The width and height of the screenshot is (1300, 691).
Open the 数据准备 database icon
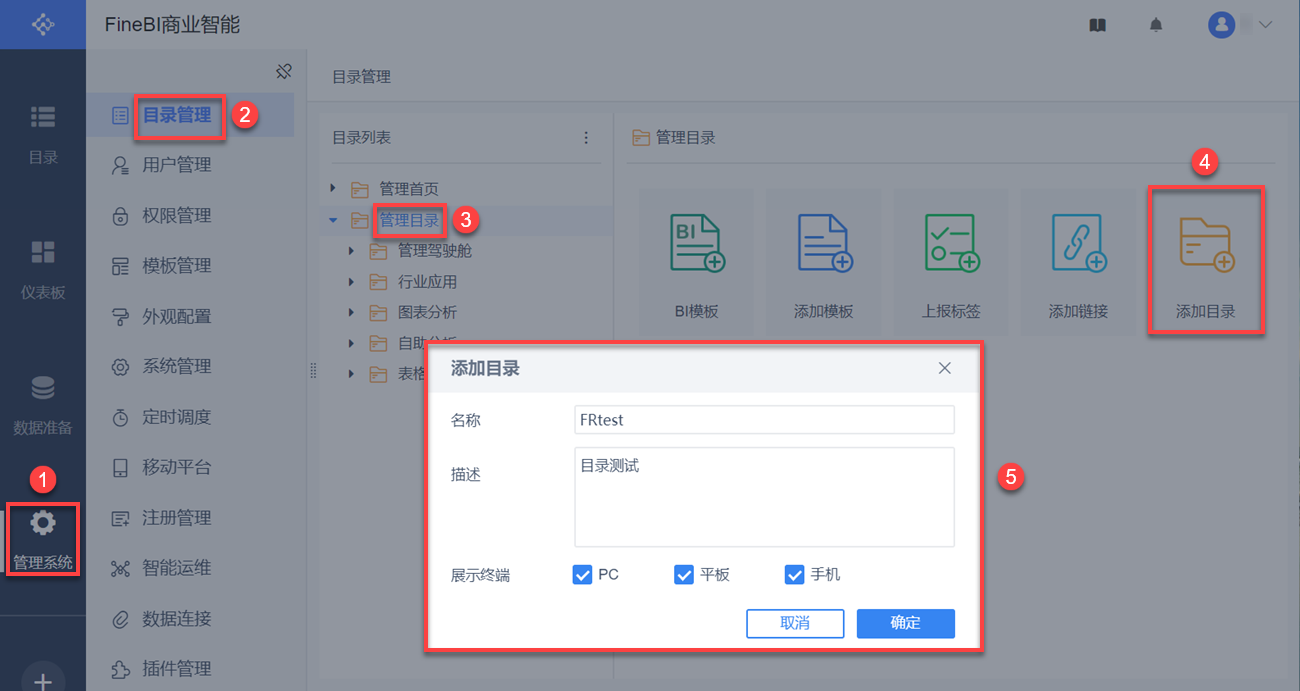43,387
